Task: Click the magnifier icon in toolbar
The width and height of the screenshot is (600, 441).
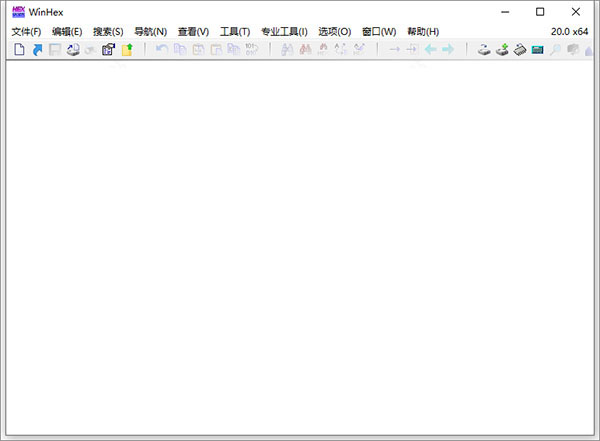Action: click(555, 49)
